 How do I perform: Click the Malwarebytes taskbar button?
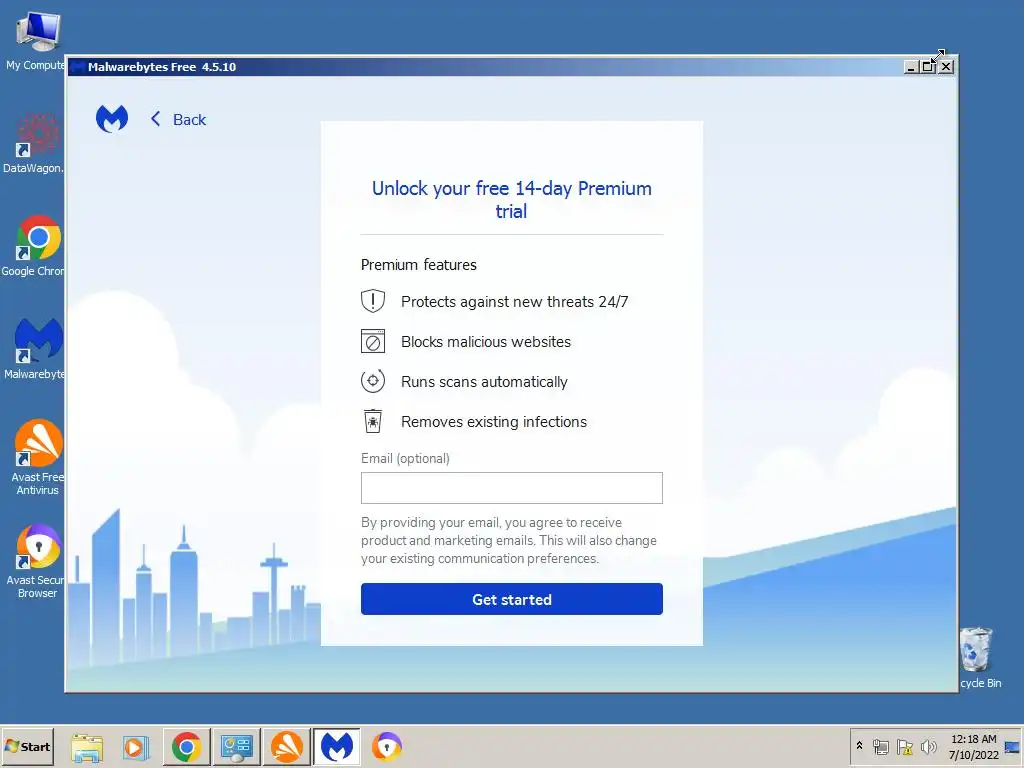(337, 746)
